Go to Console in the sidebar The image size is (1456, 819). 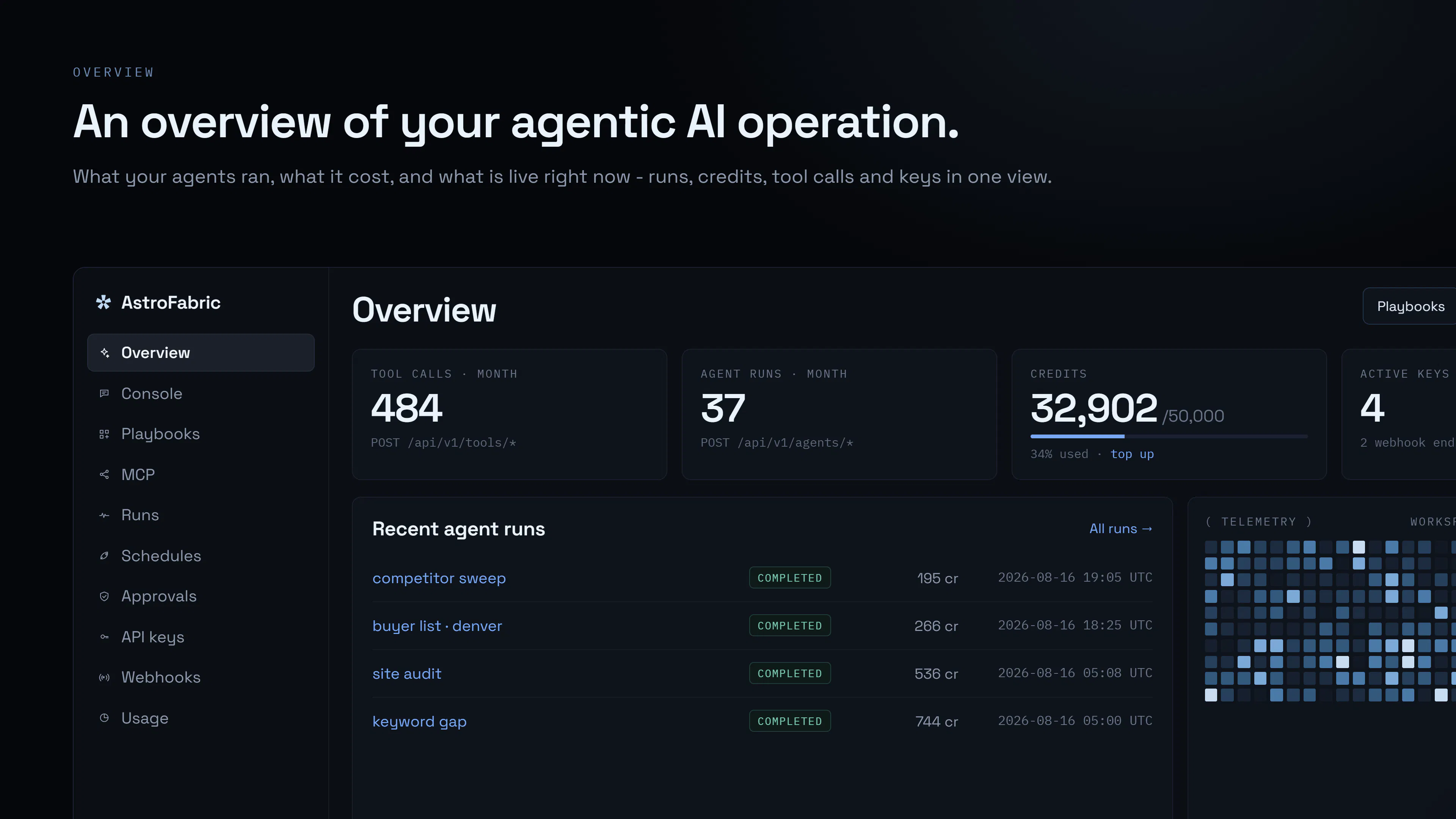coord(201,394)
